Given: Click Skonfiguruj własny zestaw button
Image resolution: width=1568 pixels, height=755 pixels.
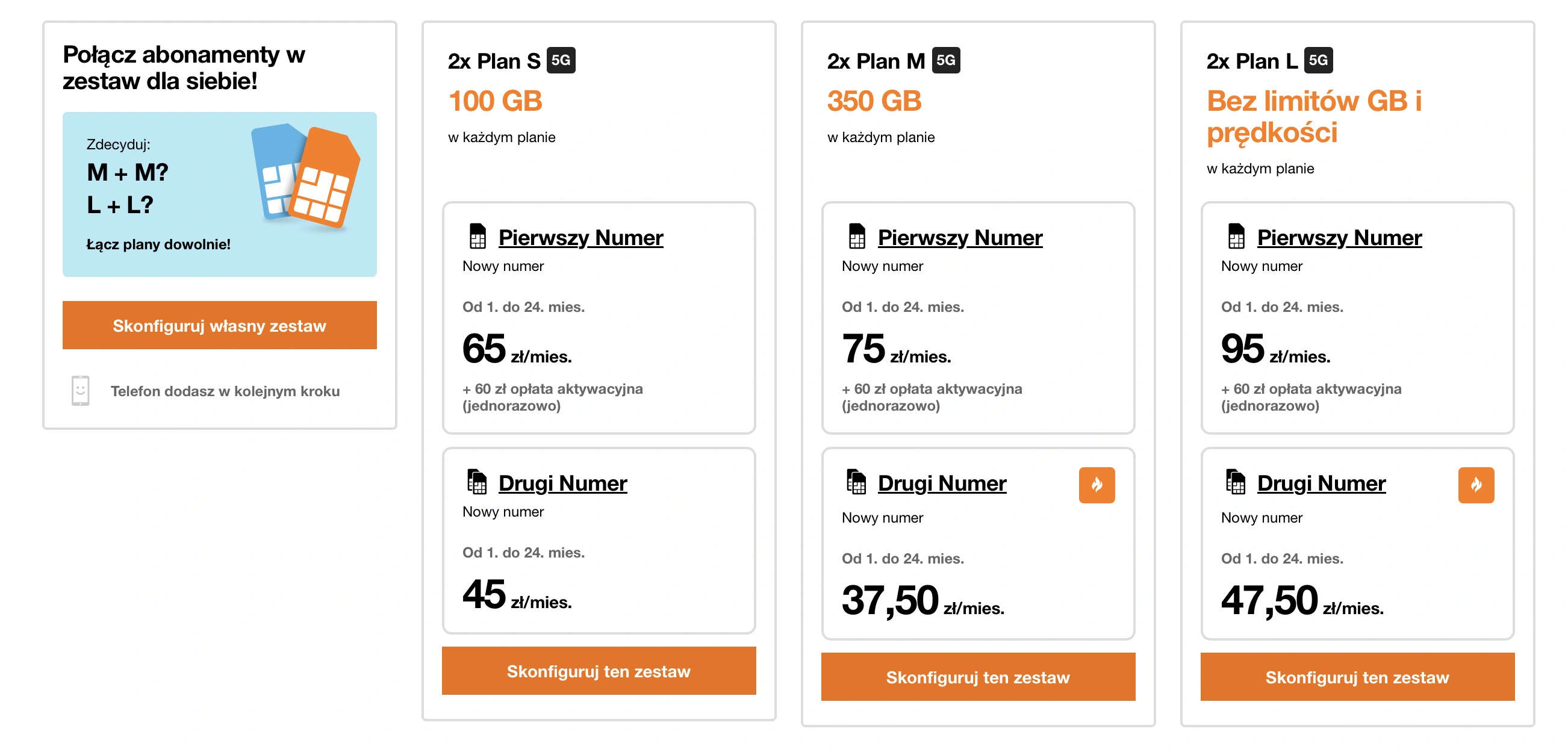Looking at the screenshot, I should point(219,325).
